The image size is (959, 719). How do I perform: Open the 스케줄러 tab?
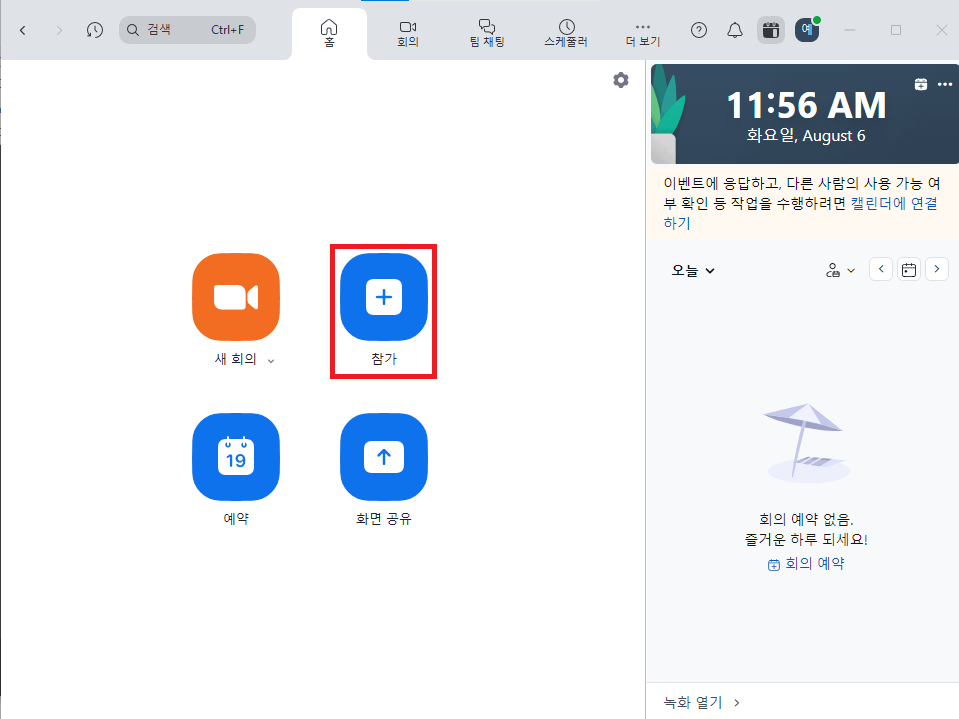point(564,30)
